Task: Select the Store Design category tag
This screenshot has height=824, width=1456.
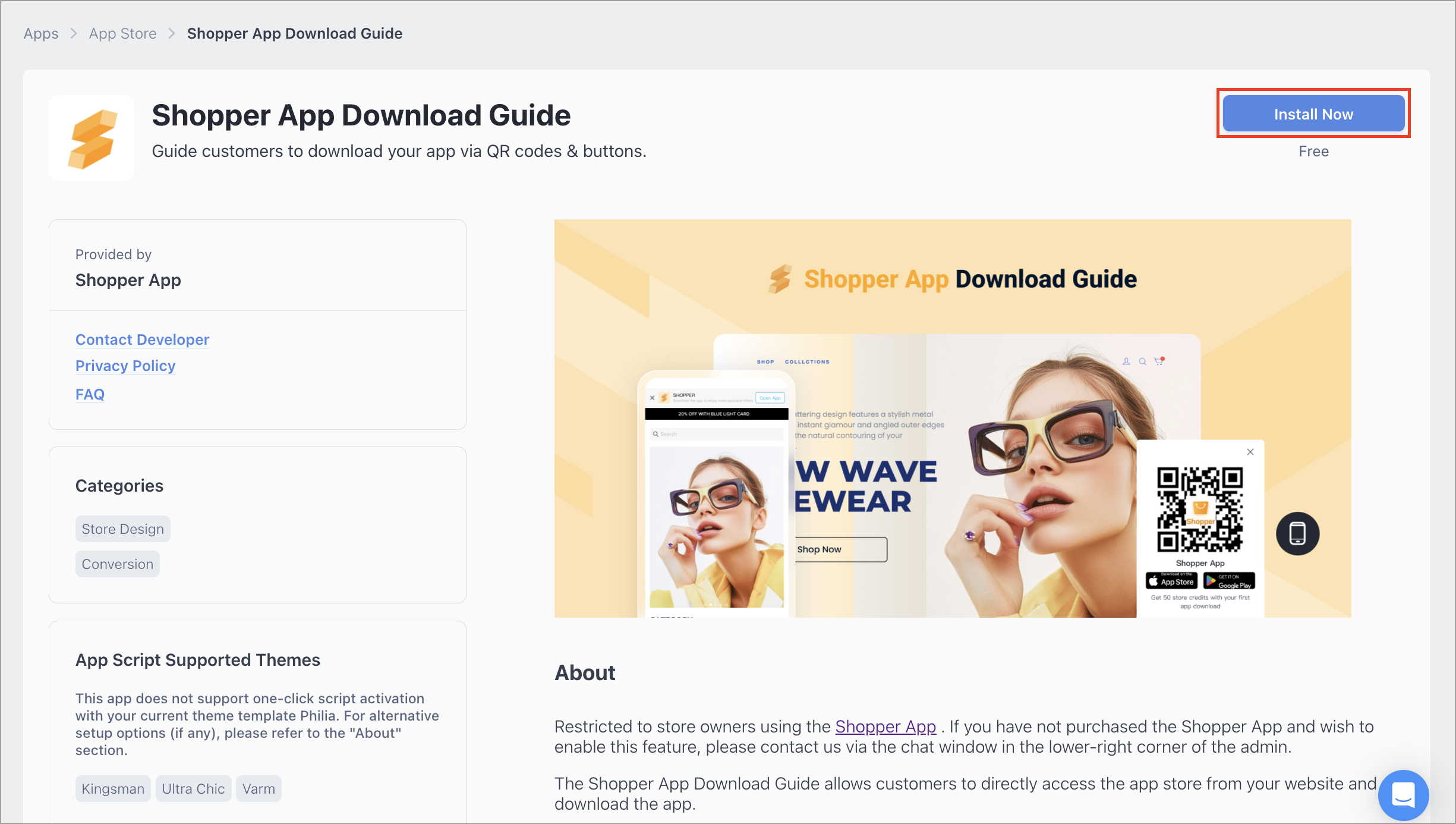Action: pyautogui.click(x=123, y=529)
